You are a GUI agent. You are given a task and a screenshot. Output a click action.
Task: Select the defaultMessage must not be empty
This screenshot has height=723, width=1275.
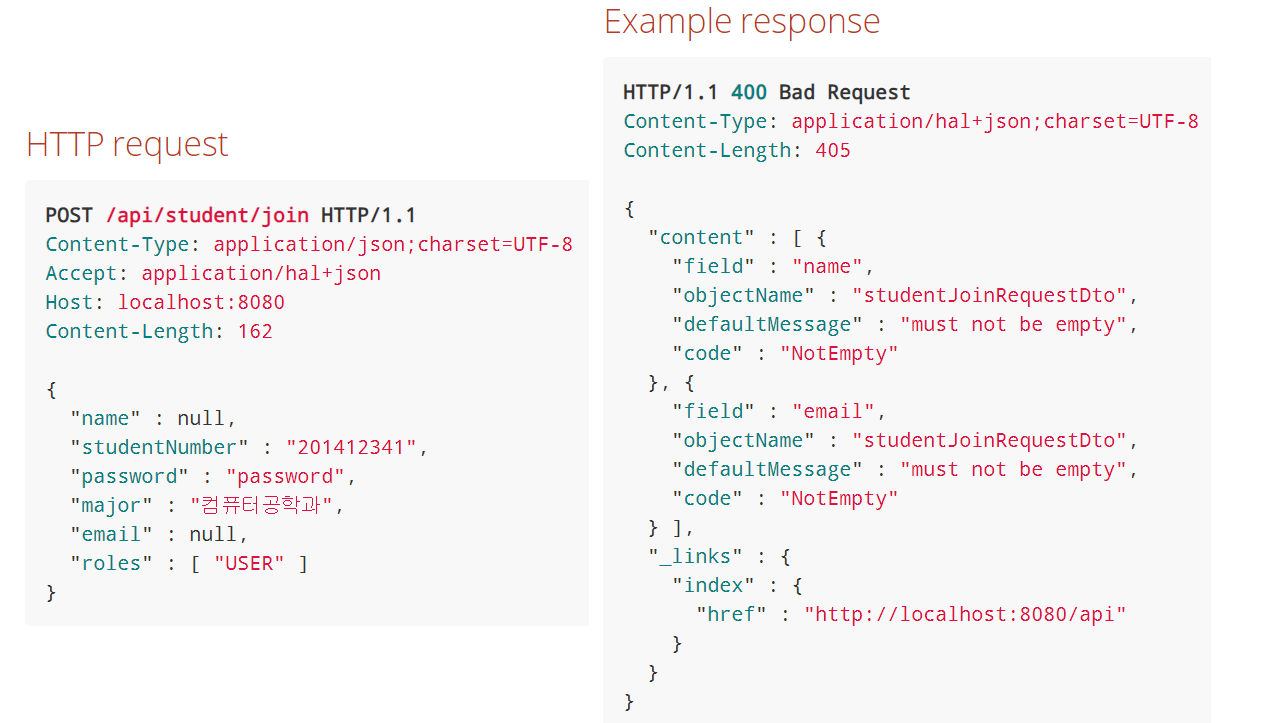[1013, 323]
